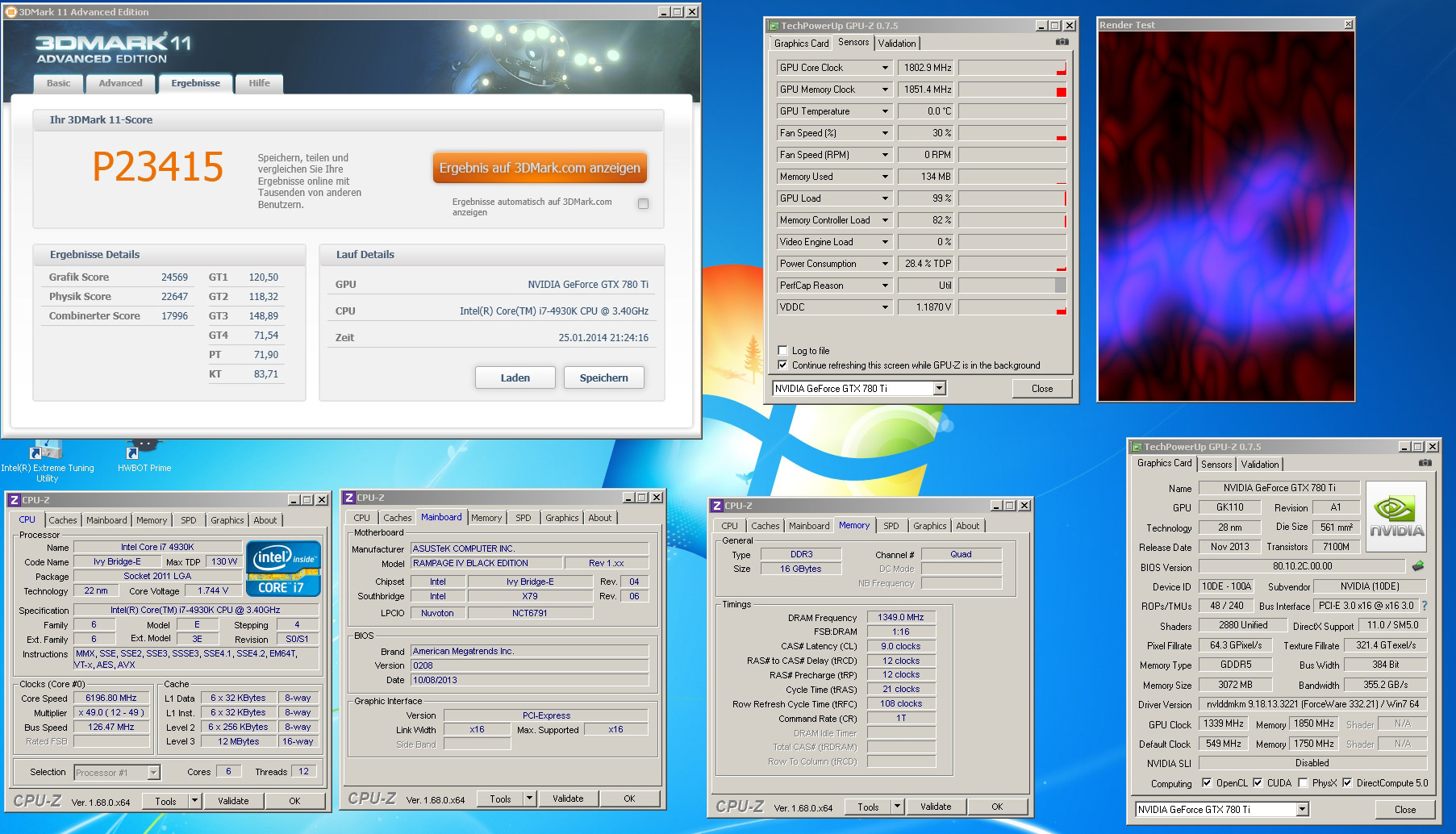Click the Speichern button
The image size is (1456, 834).
point(603,377)
